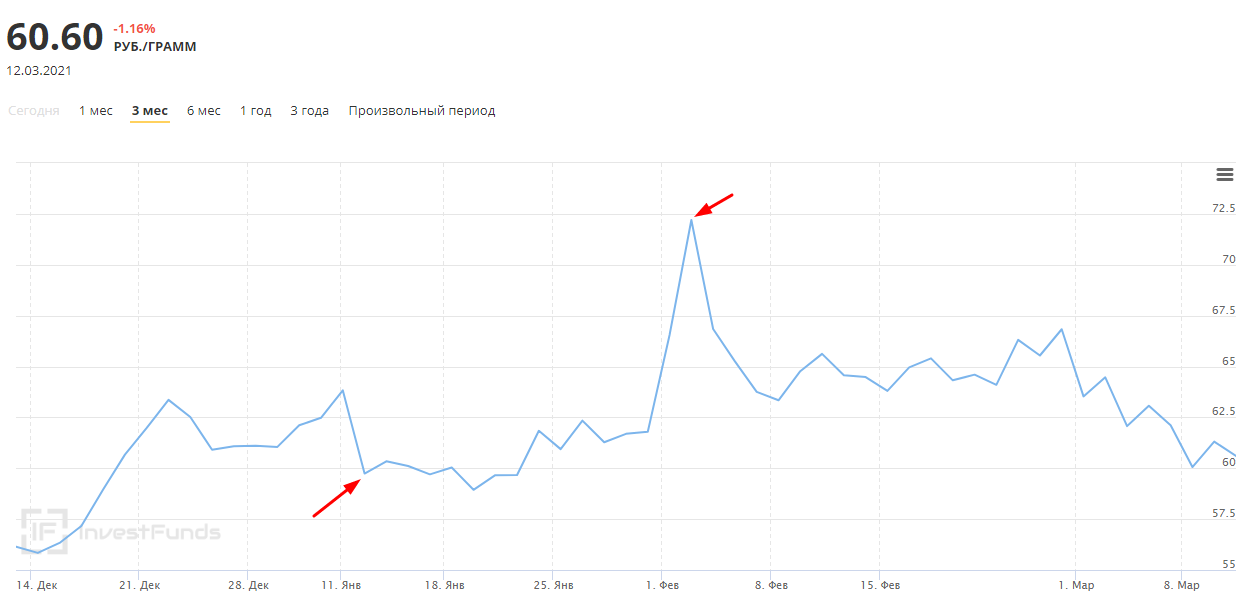The width and height of the screenshot is (1249, 606).
Task: Click the date 12.03.2021
Action: point(39,71)
